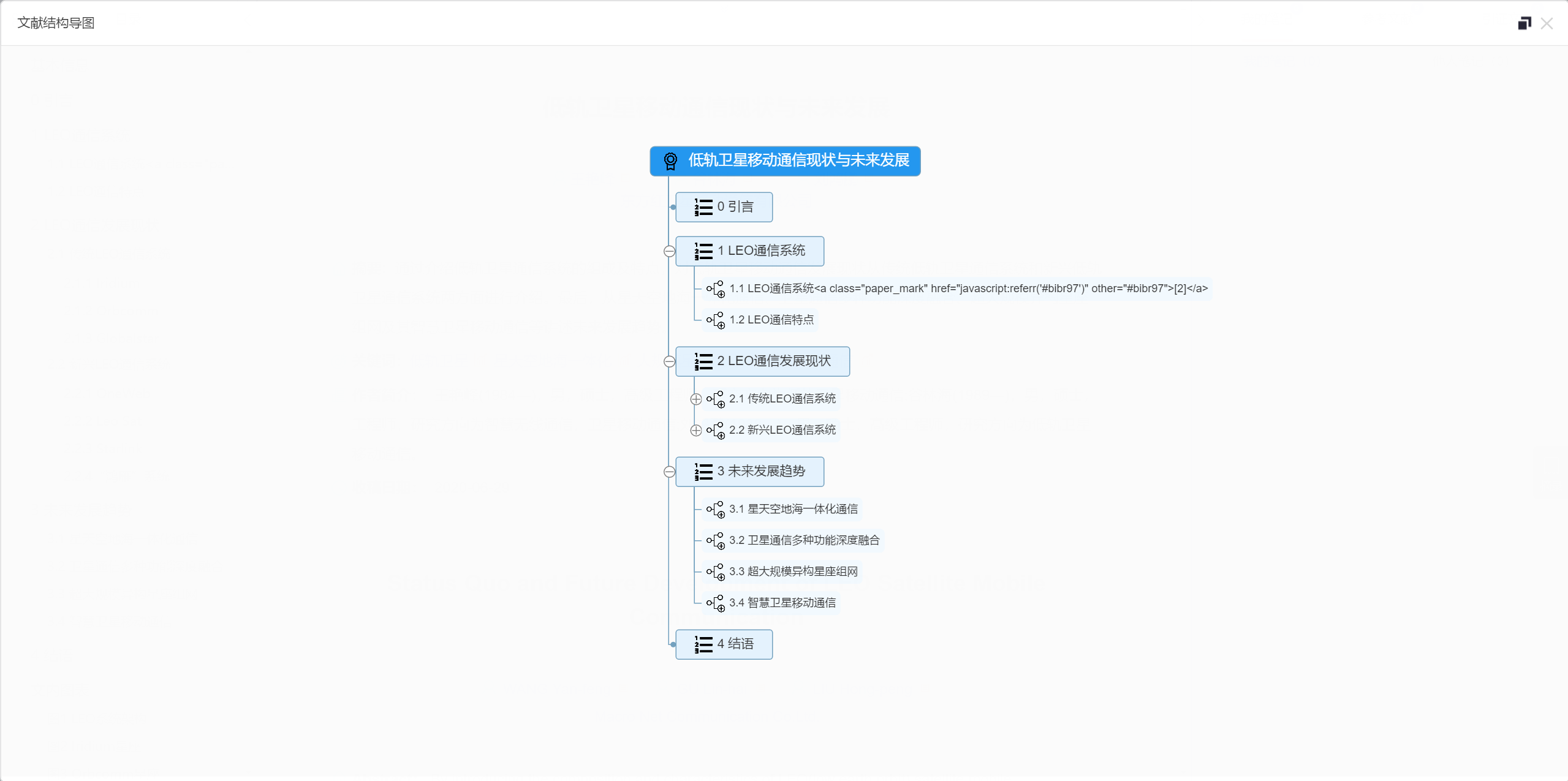Expand the 2.1 传统LEO通信系统 node
This screenshot has height=781, width=1568.
[x=696, y=399]
